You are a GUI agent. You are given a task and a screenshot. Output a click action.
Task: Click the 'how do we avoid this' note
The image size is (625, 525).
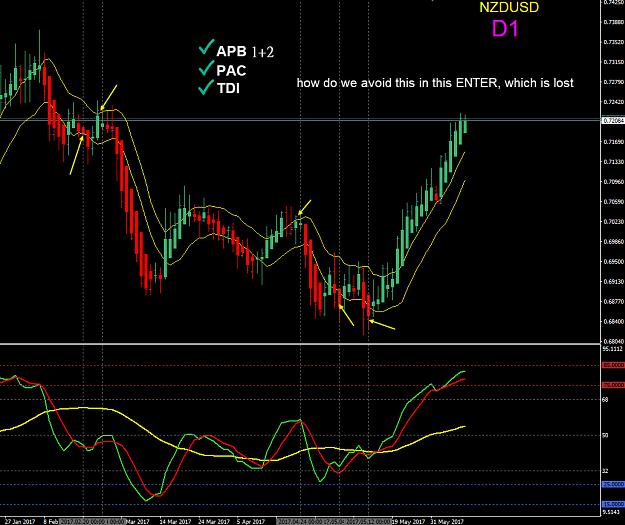(435, 83)
